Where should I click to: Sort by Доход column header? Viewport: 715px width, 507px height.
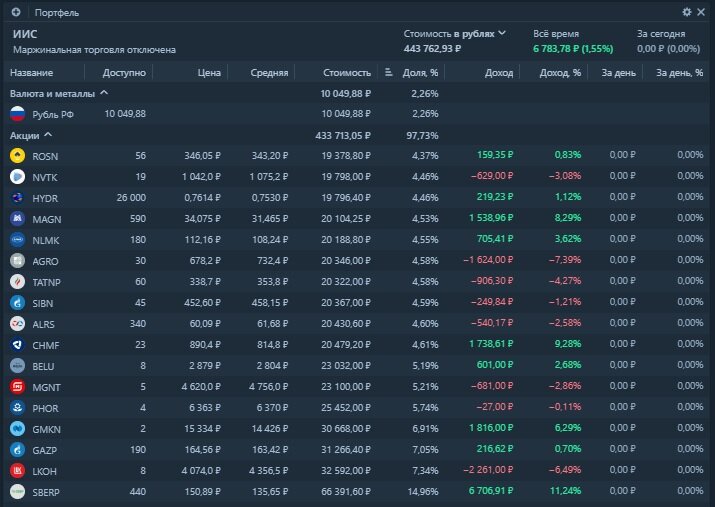click(499, 72)
